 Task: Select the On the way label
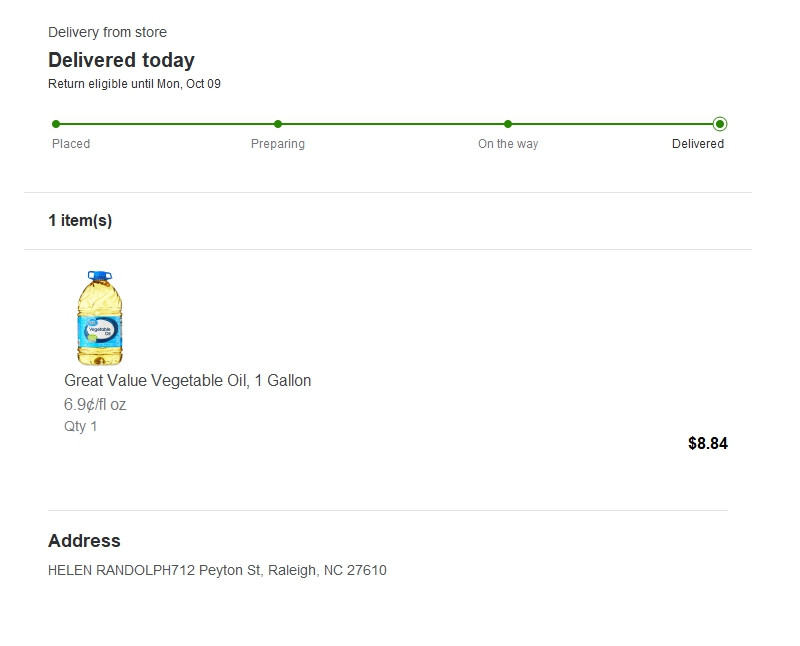[508, 144]
